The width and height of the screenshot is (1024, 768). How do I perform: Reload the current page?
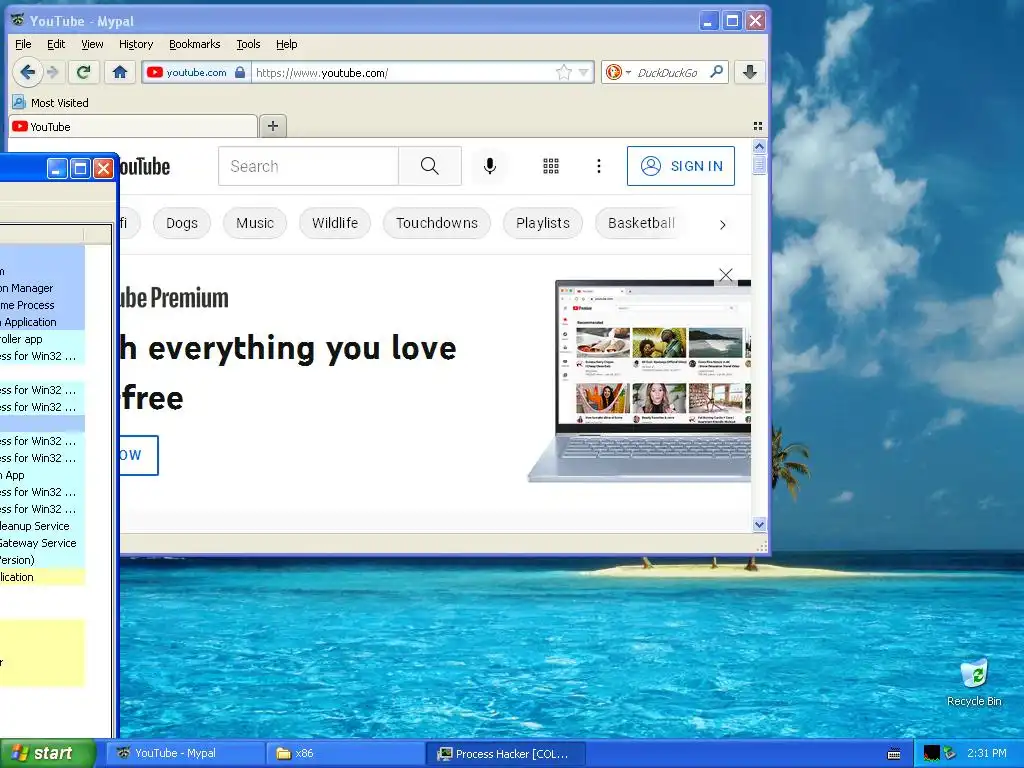pyautogui.click(x=83, y=72)
